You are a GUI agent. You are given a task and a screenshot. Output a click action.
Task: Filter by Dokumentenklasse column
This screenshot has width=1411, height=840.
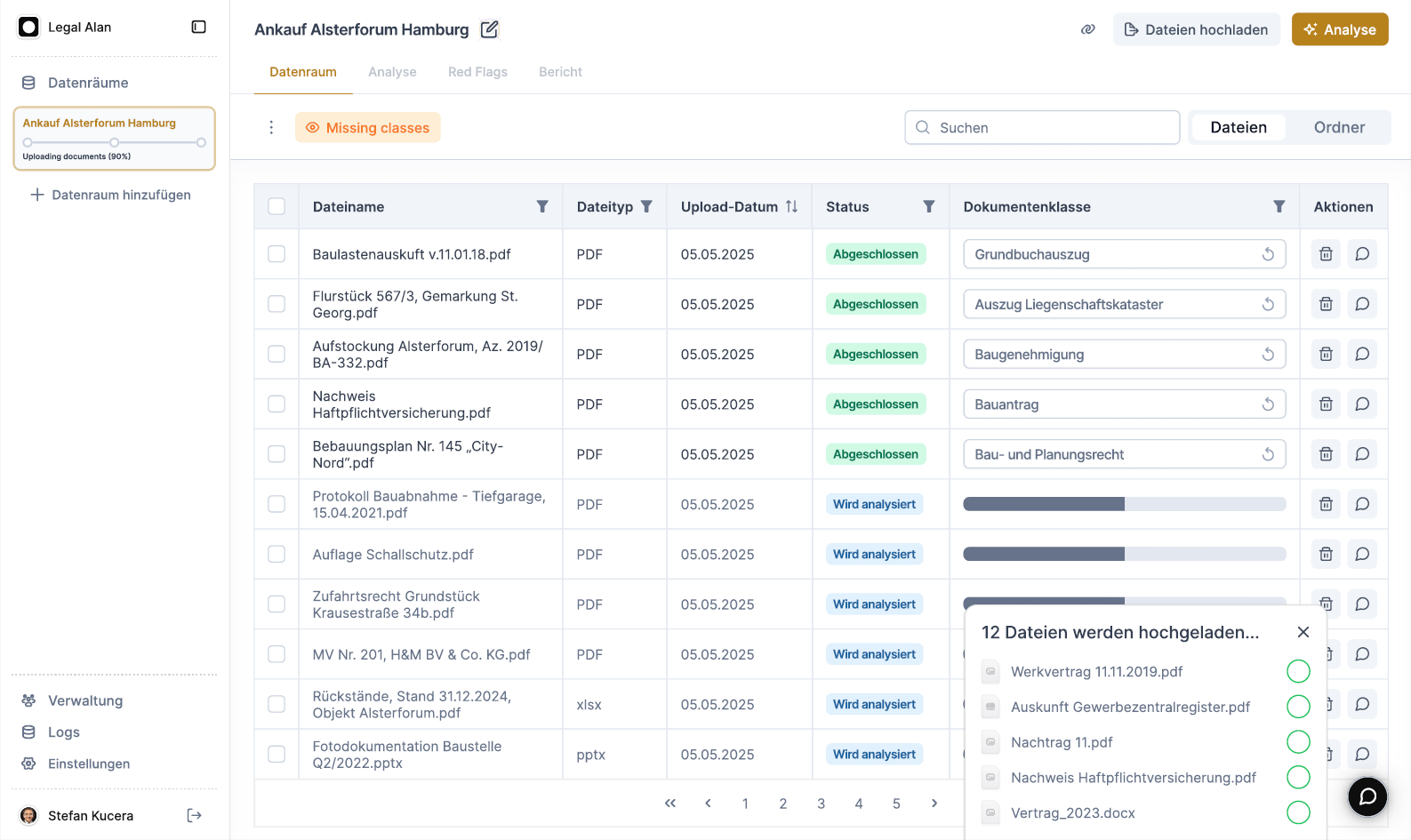coord(1279,206)
